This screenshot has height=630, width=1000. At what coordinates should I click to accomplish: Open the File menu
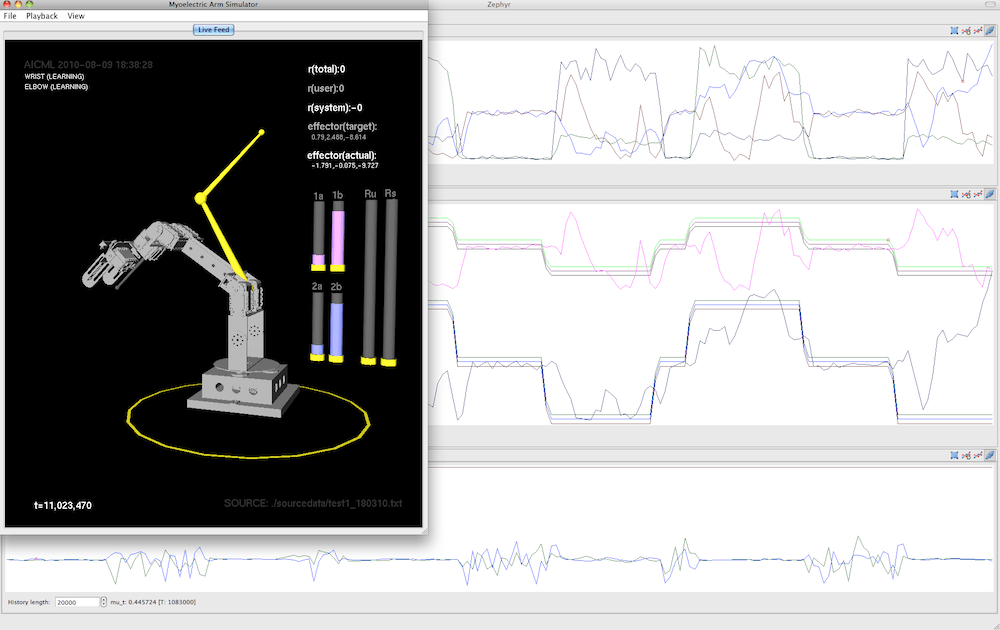(x=10, y=16)
